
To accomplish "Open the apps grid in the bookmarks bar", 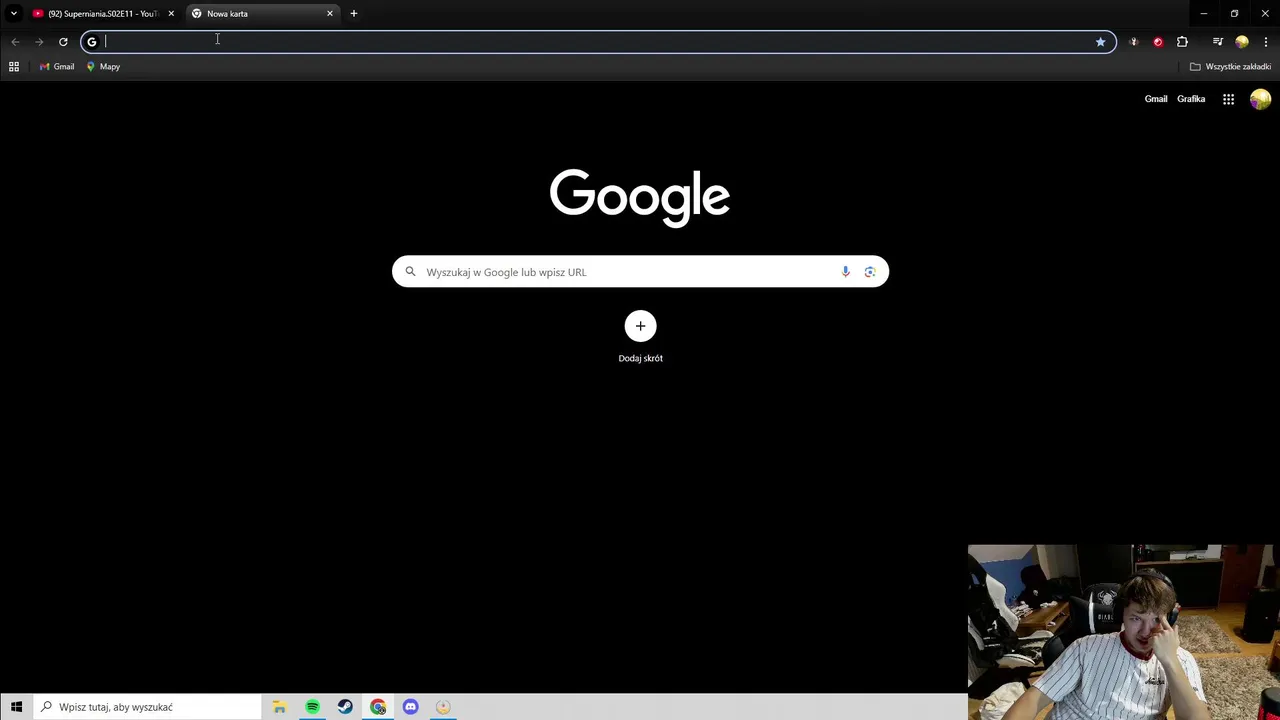I will click(14, 67).
